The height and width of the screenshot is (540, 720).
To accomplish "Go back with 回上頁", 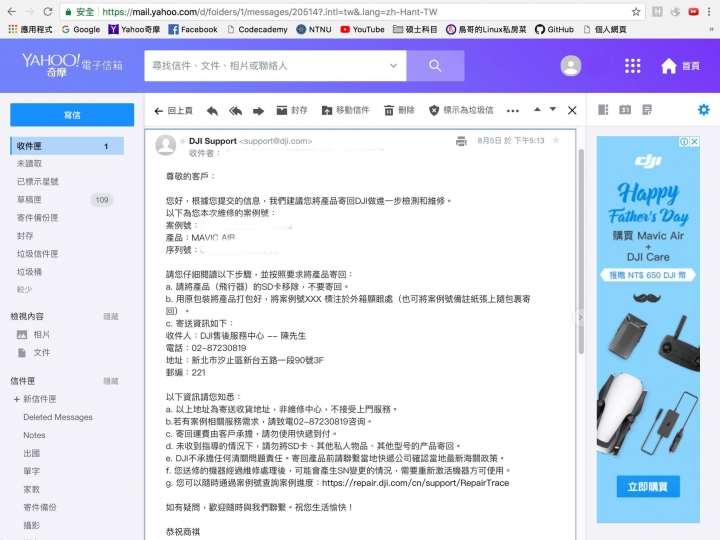I will tap(174, 111).
